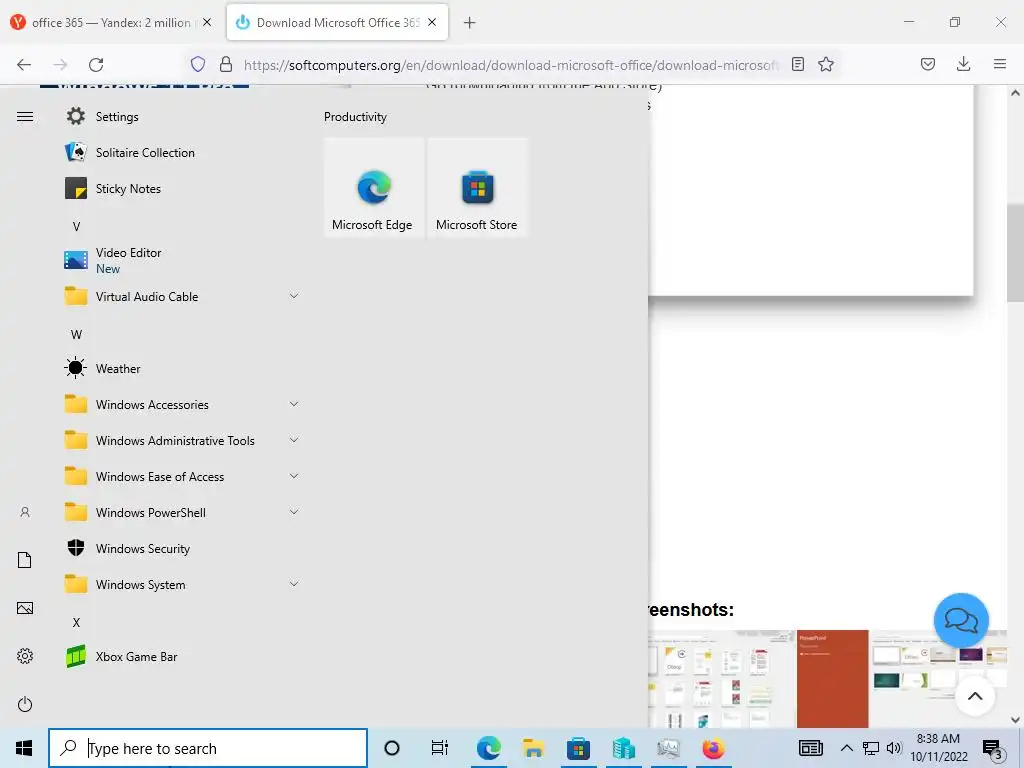The image size is (1024, 768).
Task: Open Microsoft Edge on taskbar
Action: click(488, 748)
